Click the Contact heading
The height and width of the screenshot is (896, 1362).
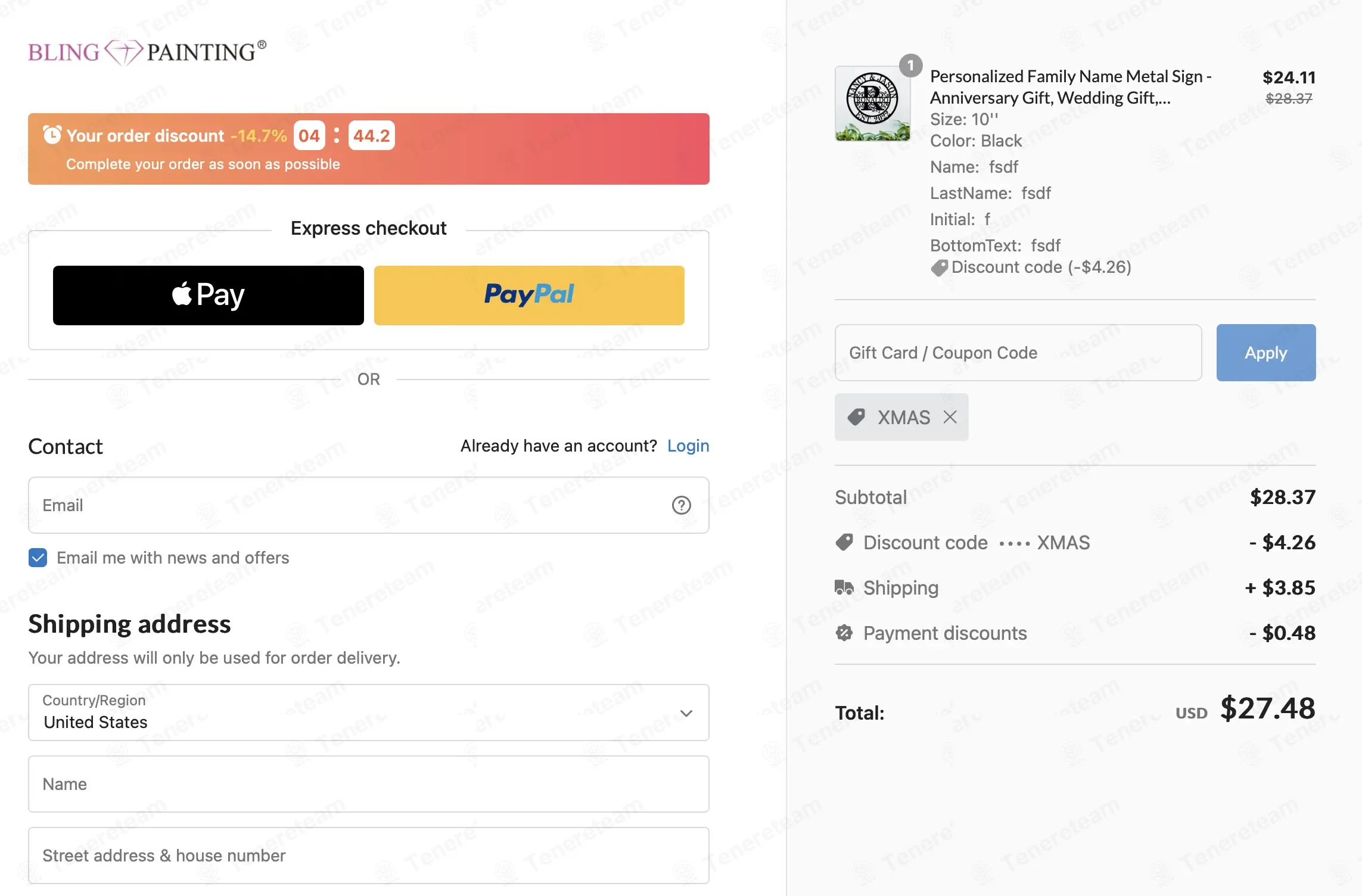(x=66, y=446)
